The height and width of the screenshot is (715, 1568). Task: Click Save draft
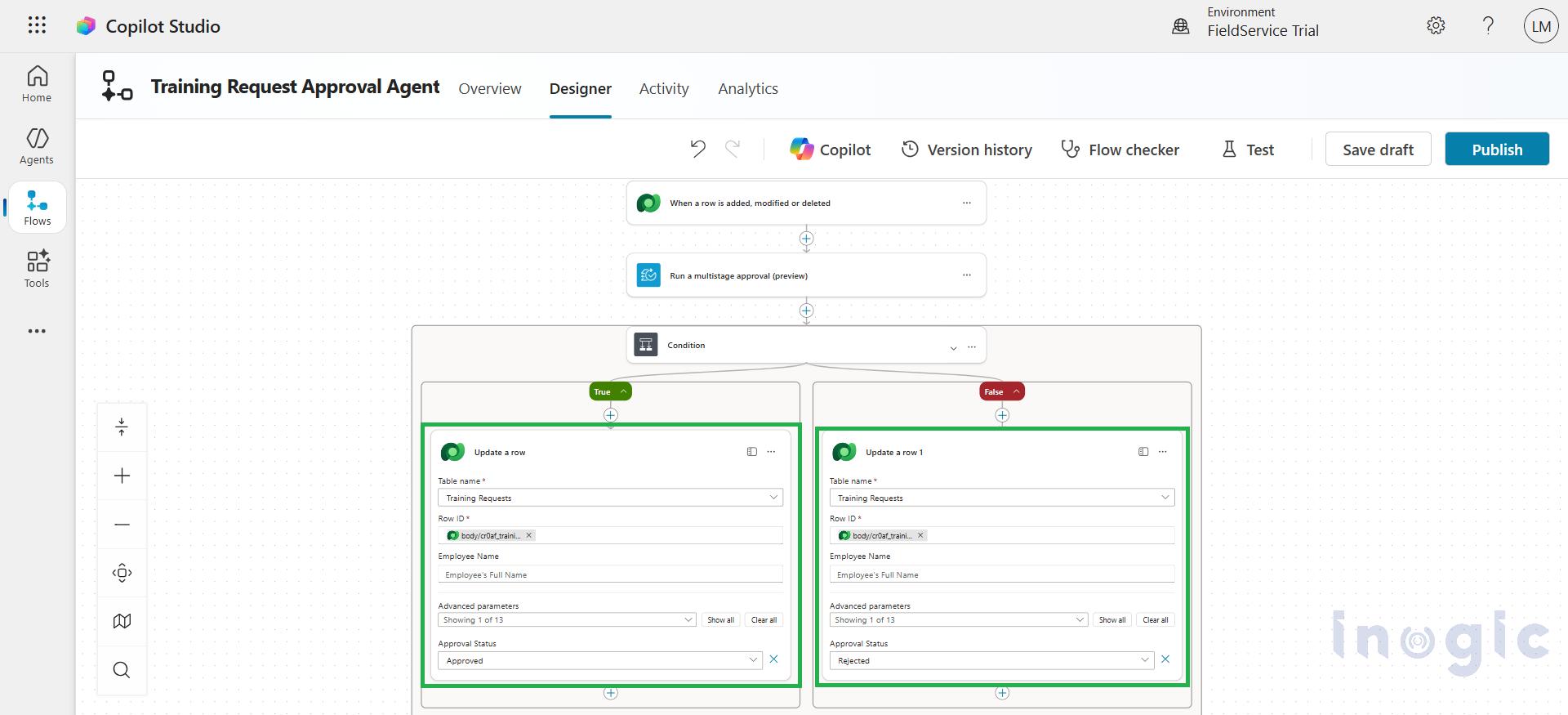pyautogui.click(x=1378, y=149)
